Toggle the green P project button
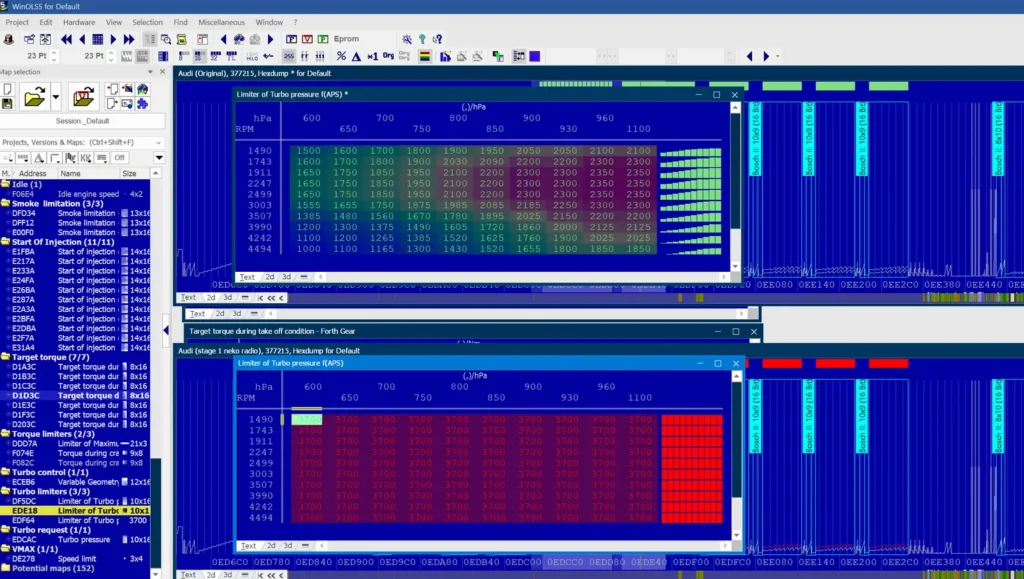1024x579 pixels. pos(323,39)
